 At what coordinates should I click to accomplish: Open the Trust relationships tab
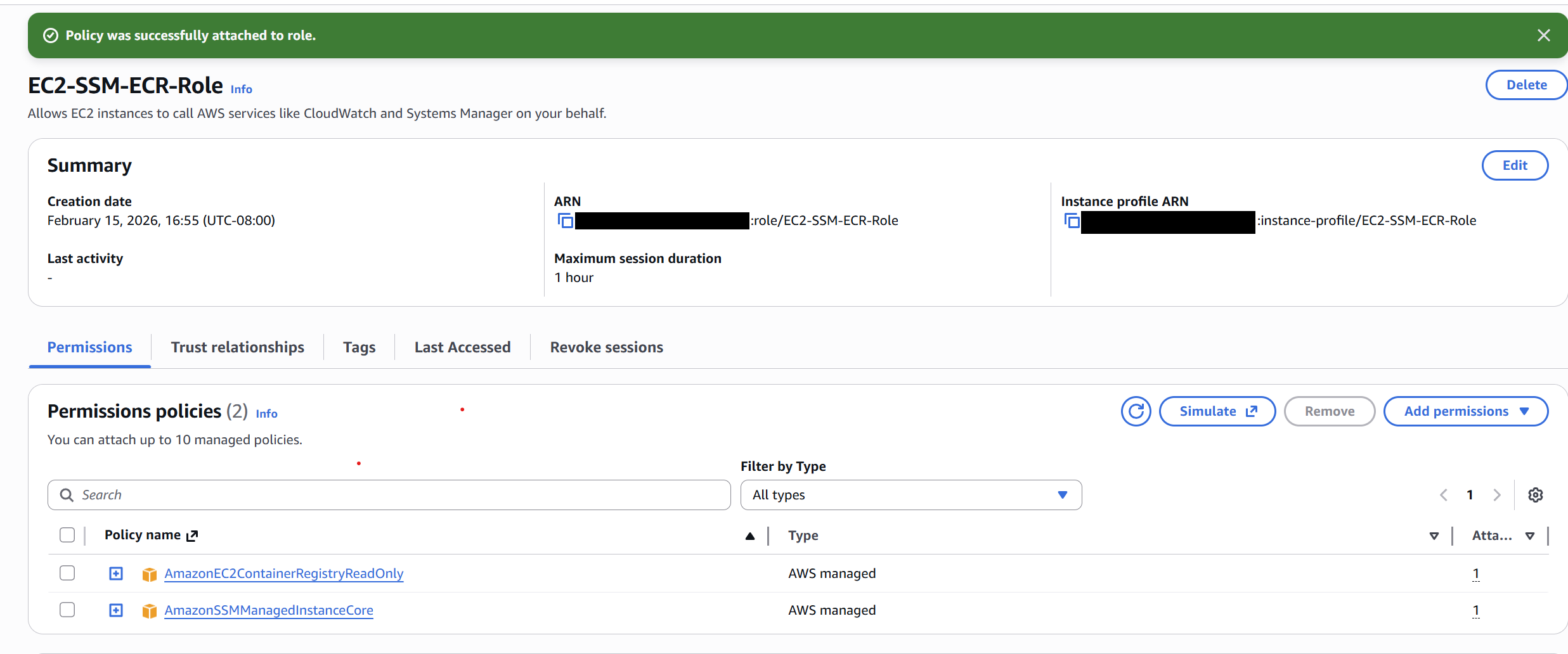tap(238, 347)
